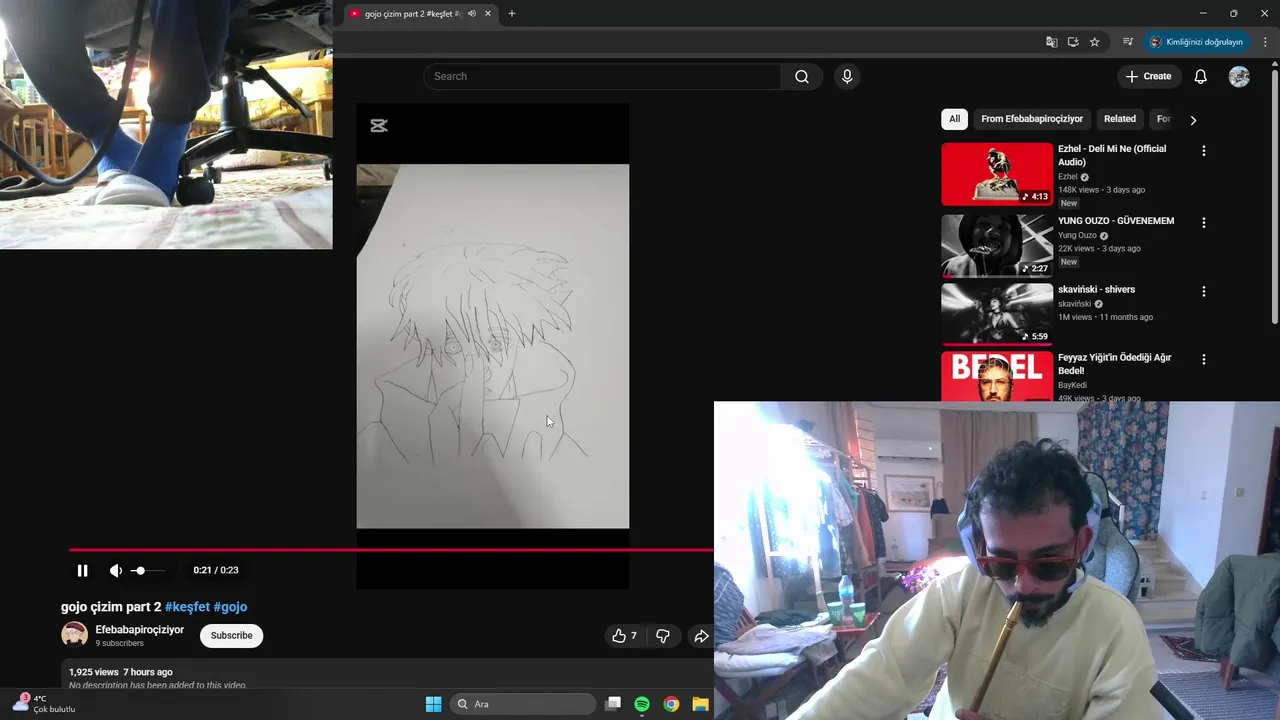Open the Efebabapiroçiziyor channel name link
Image resolution: width=1280 pixels, height=720 pixels.
[140, 630]
